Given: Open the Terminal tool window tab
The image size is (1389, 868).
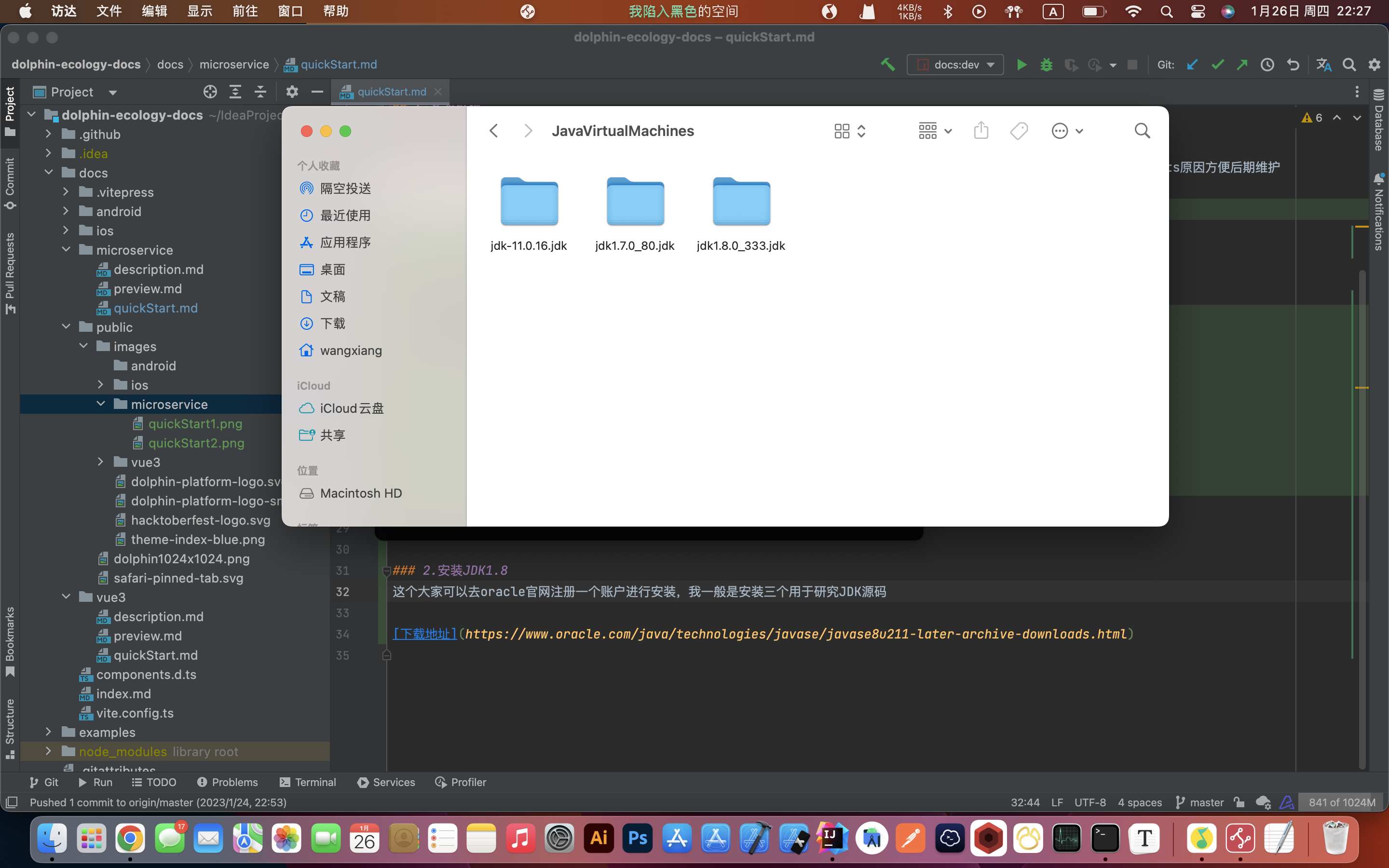Looking at the screenshot, I should 308,782.
